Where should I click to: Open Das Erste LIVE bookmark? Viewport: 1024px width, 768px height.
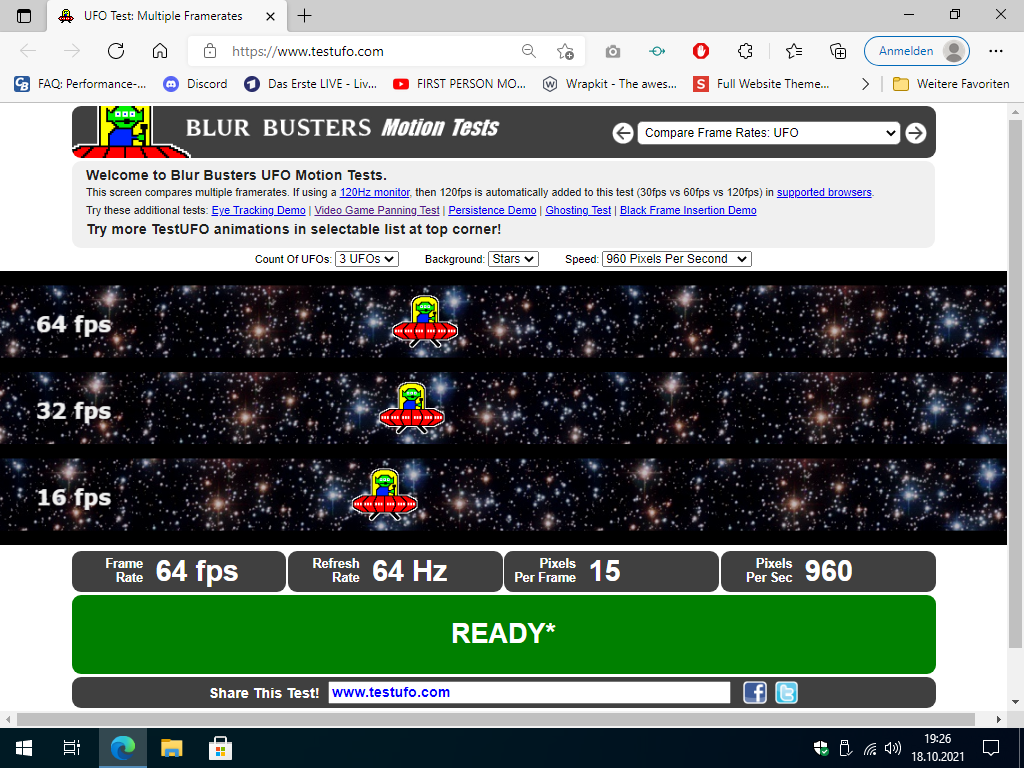tap(310, 84)
